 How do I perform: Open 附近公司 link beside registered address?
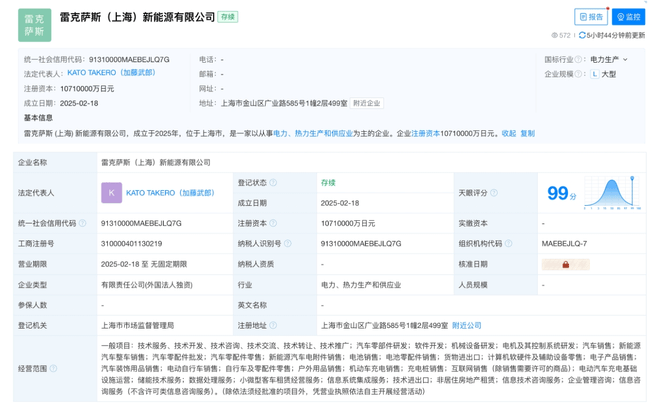click(467, 326)
